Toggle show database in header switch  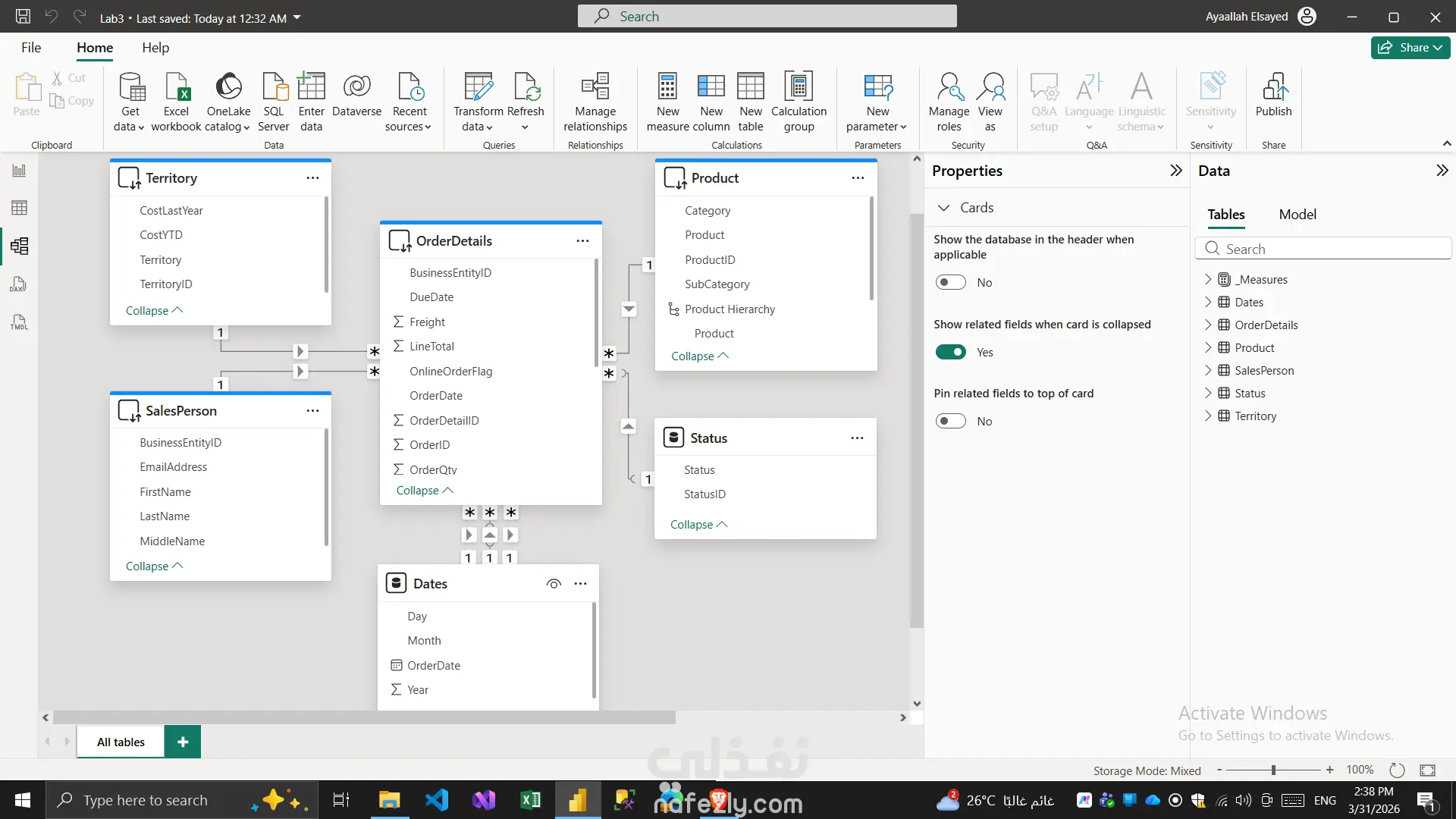(950, 282)
